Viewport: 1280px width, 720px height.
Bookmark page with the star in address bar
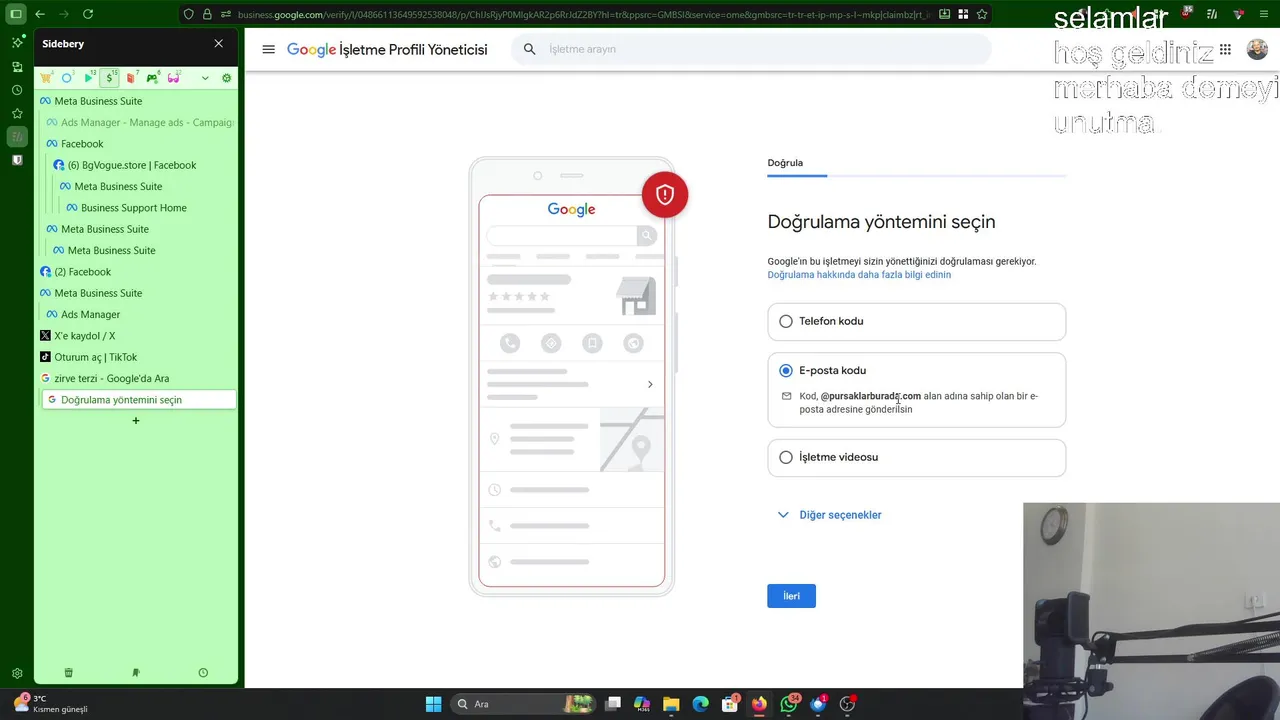(981, 14)
